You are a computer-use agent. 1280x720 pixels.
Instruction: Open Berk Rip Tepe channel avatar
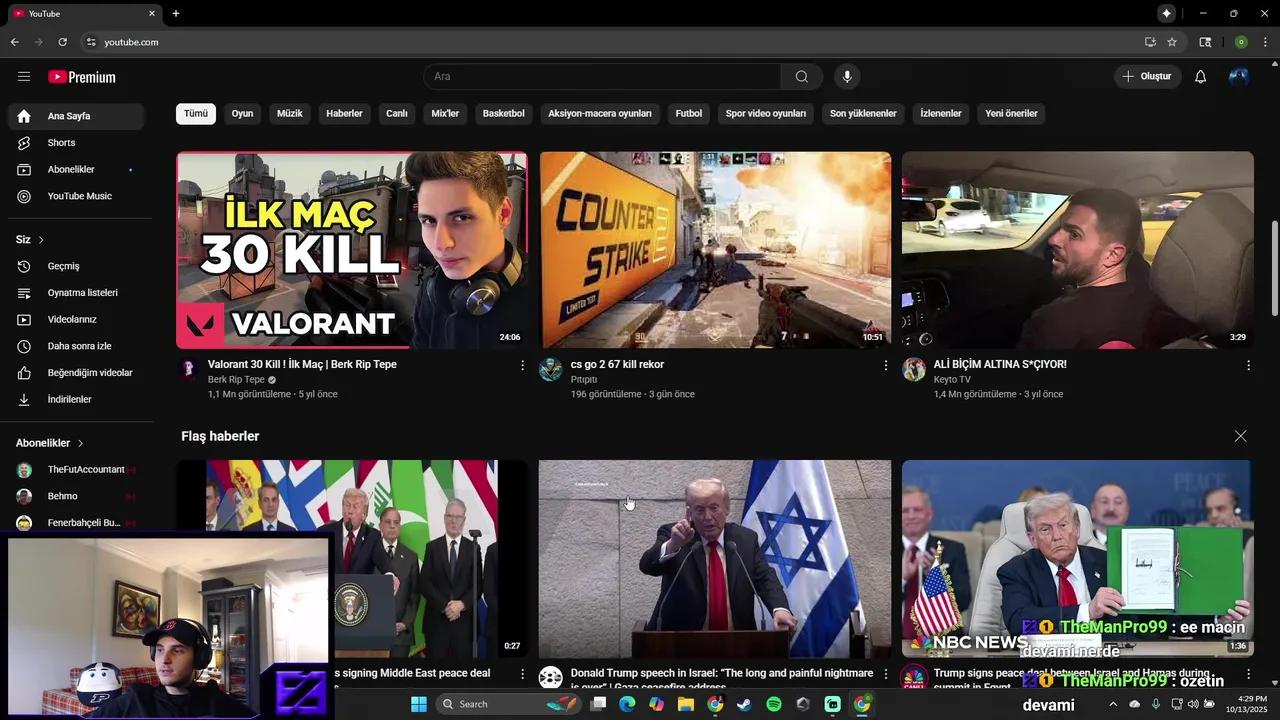pos(188,370)
